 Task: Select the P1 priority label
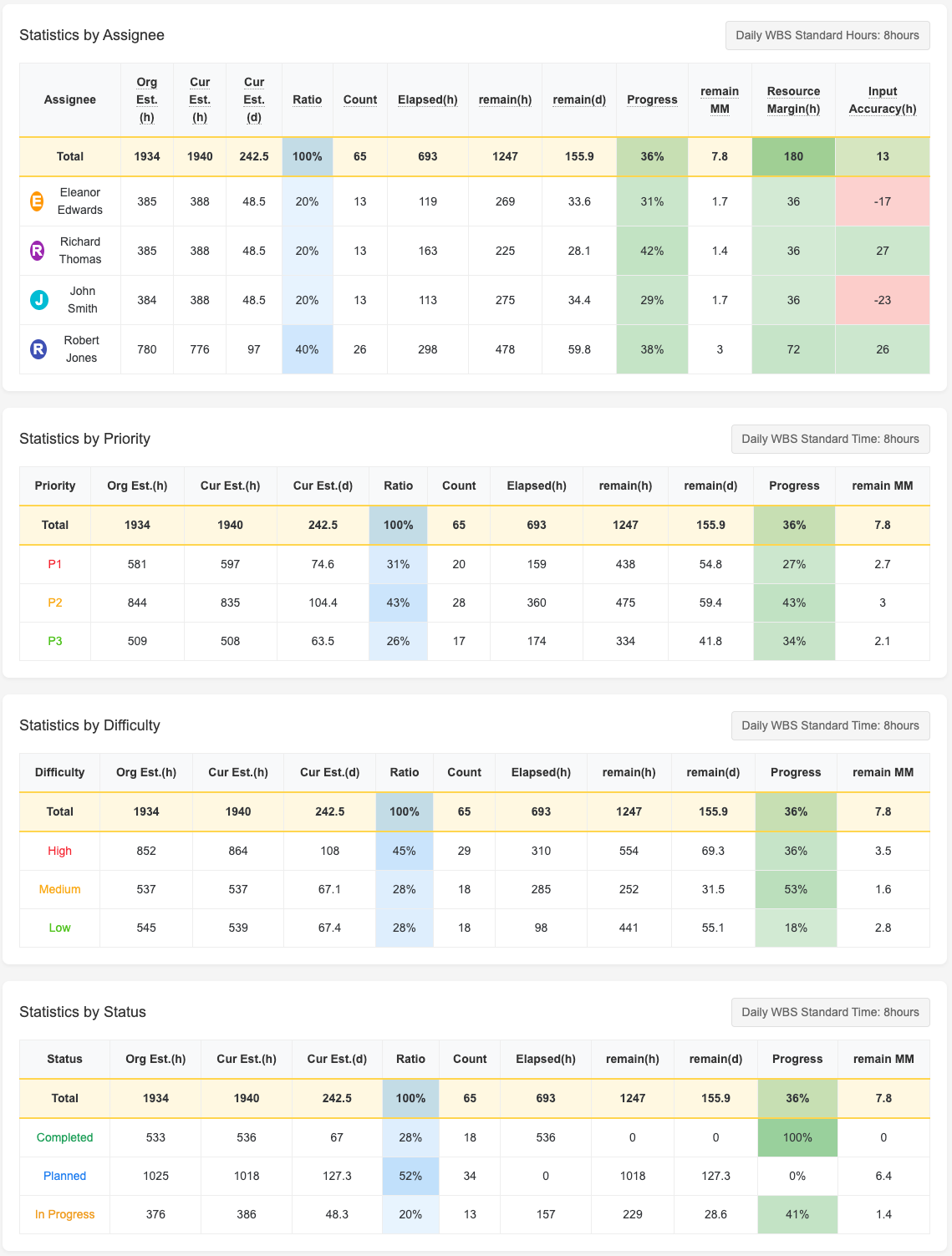[55, 564]
